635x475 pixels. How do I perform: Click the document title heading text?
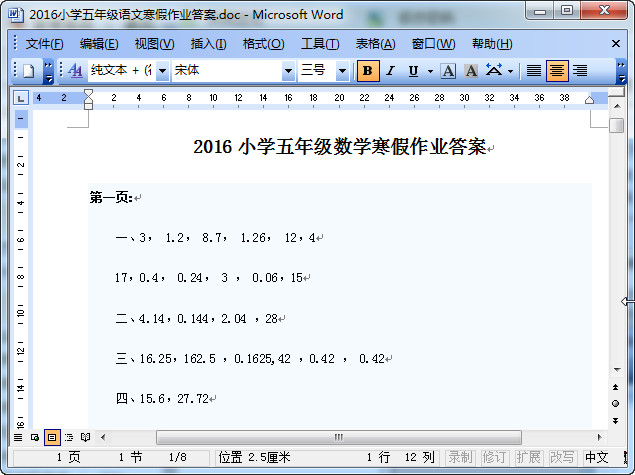pos(339,147)
